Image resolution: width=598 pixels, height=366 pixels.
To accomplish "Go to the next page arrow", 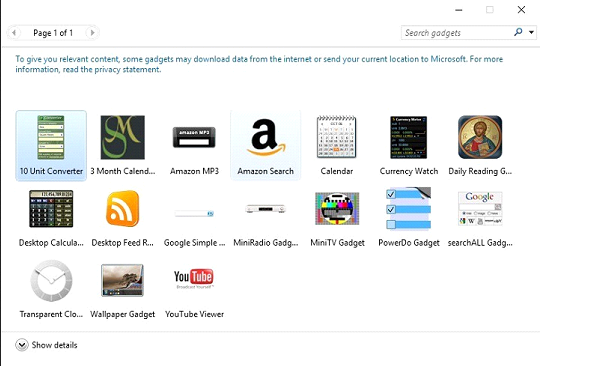I will (92, 33).
